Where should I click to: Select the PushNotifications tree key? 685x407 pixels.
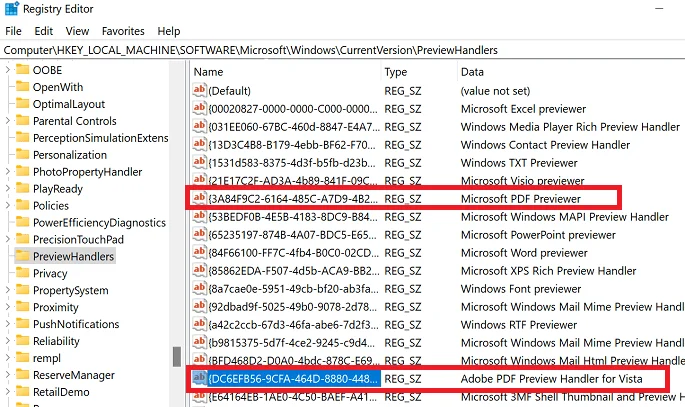click(x=76, y=324)
